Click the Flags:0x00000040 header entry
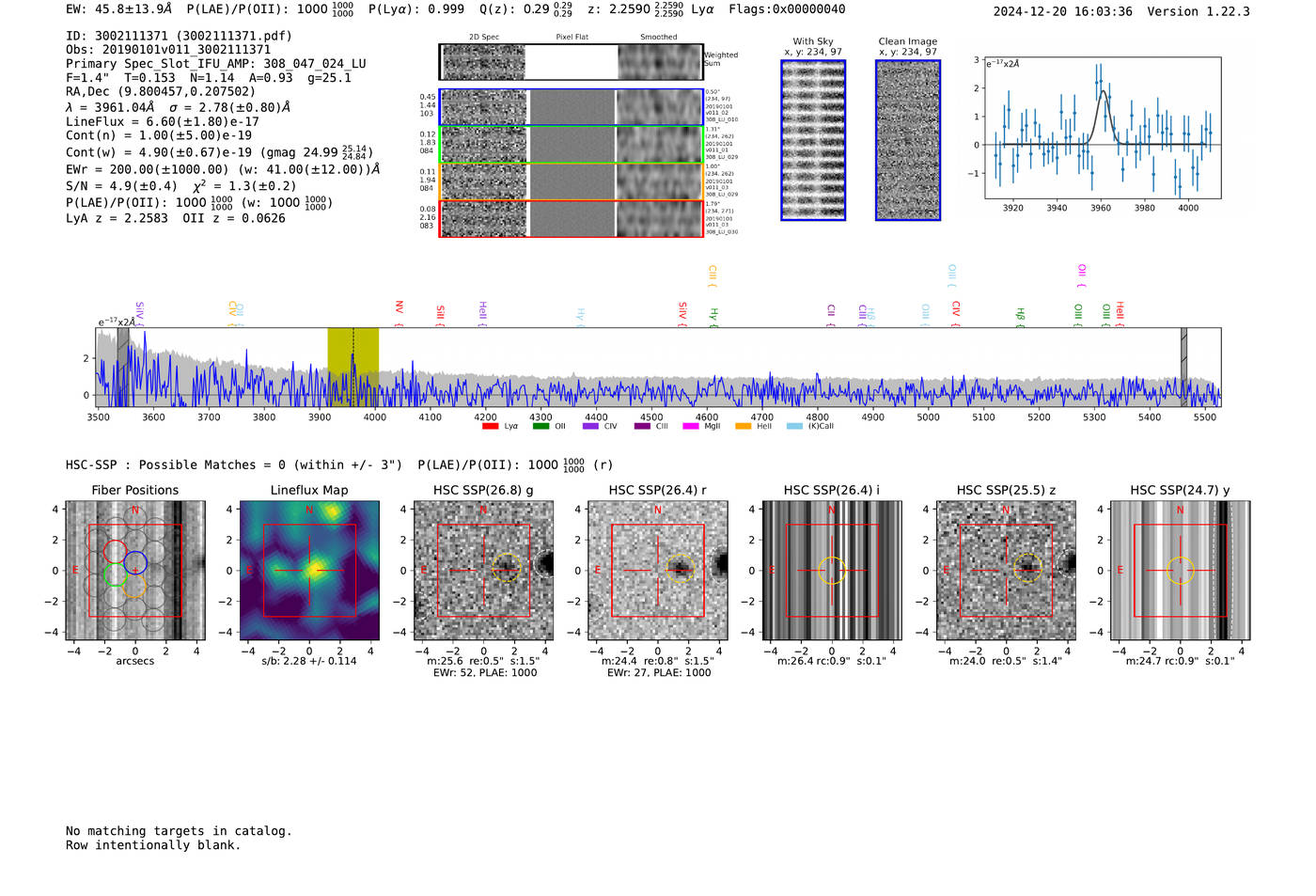Viewport: 1316px width, 896px height. (x=787, y=9)
